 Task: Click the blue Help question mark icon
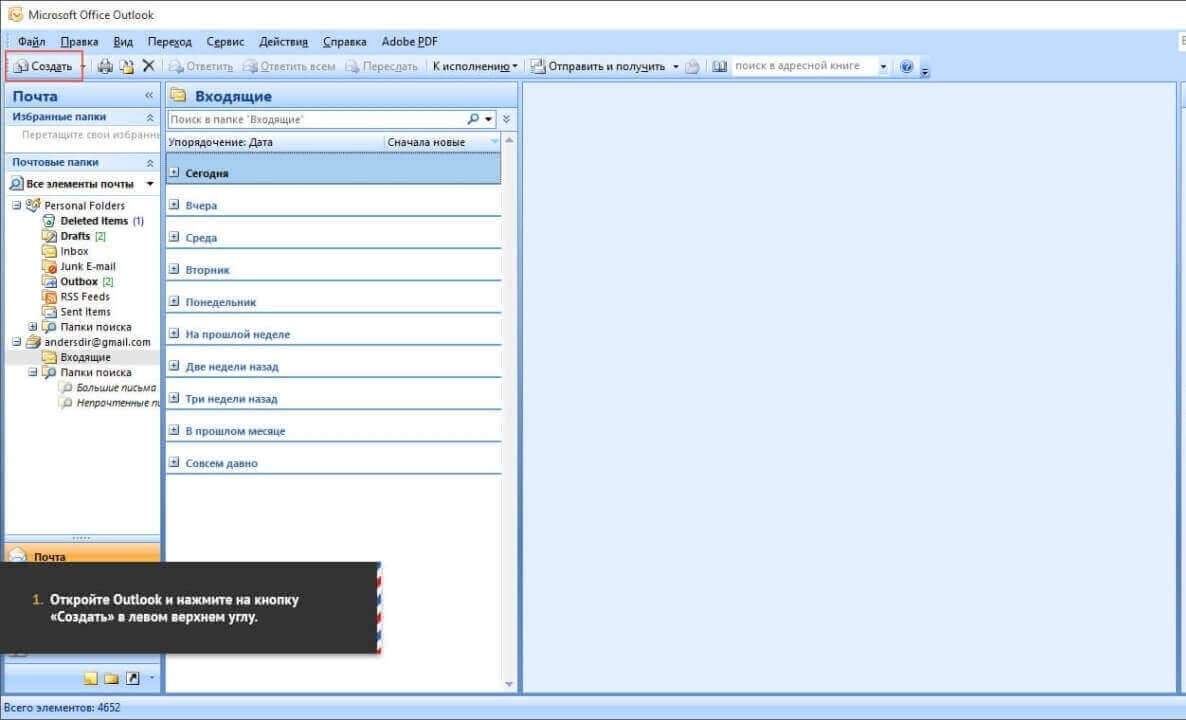(906, 67)
